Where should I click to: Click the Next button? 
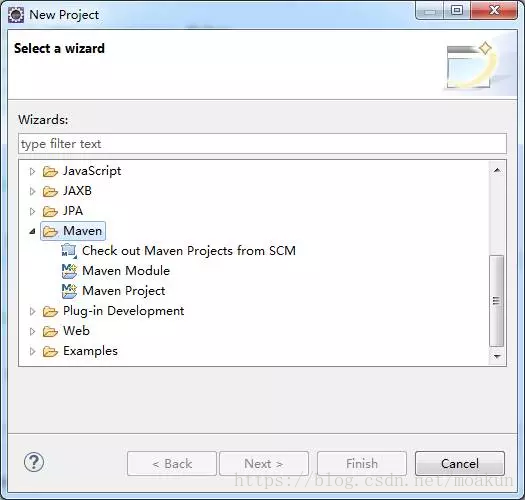click(264, 463)
